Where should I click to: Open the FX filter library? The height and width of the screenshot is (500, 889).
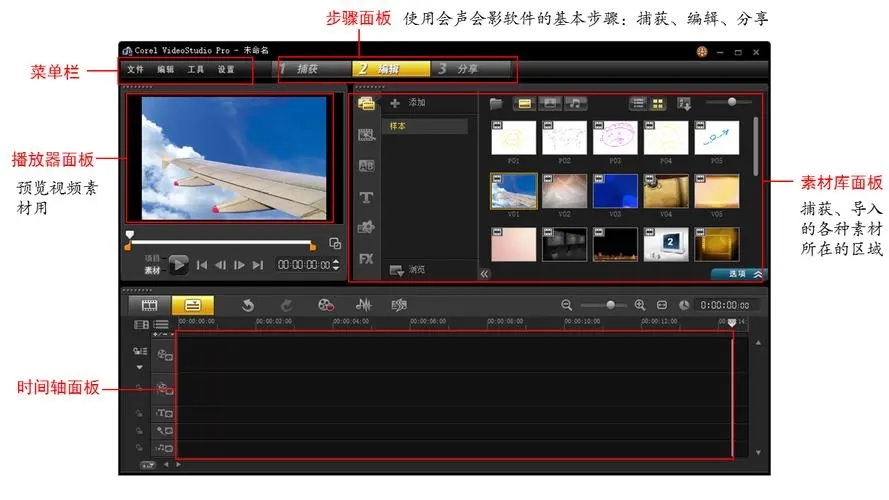coord(366,258)
